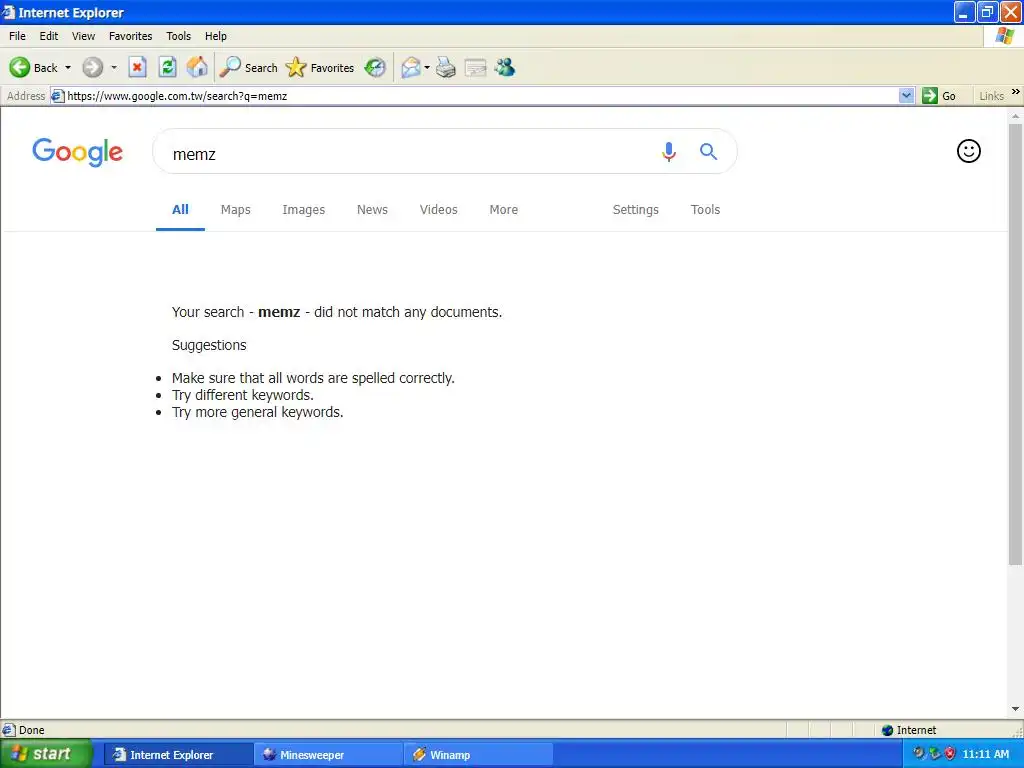The width and height of the screenshot is (1024, 768).
Task: Open the View menu
Action: (x=83, y=36)
